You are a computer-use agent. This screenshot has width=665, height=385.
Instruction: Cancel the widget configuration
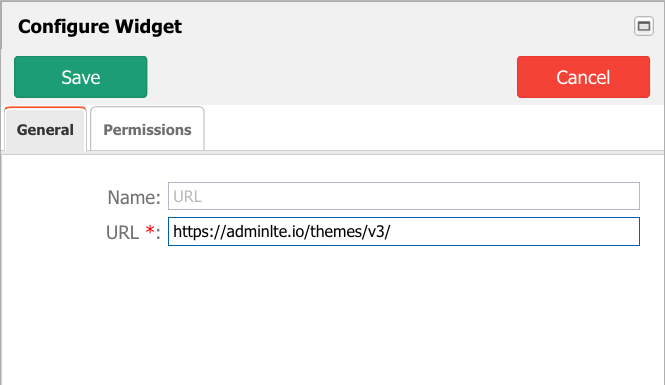click(x=583, y=77)
